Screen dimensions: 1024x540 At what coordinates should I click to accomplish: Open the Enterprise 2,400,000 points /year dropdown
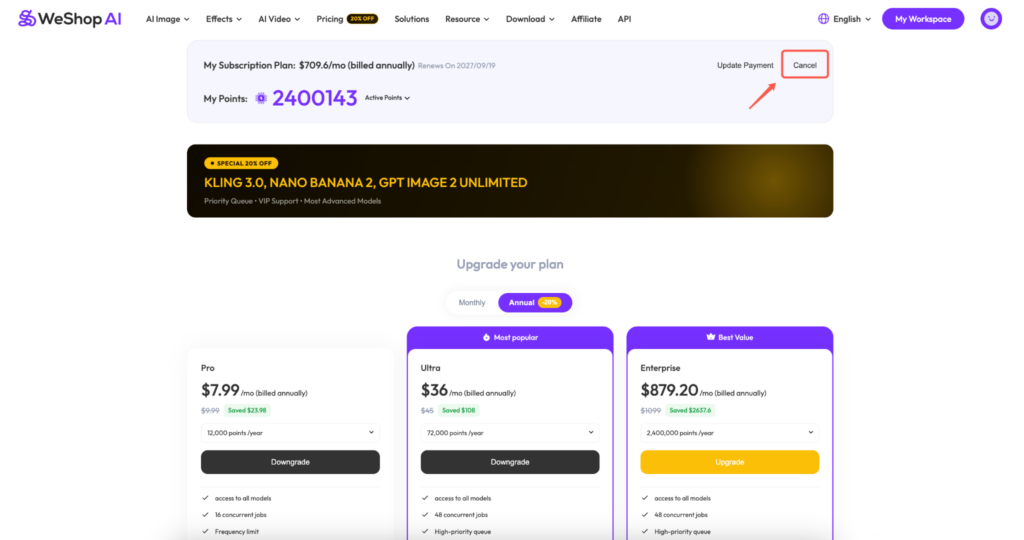[729, 432]
